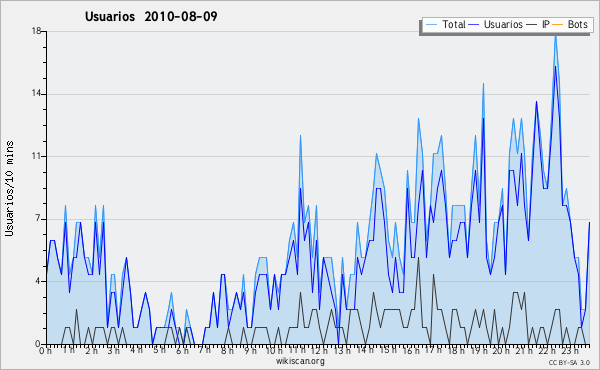Click the Total spike just after 11 h
The height and width of the screenshot is (370, 600).
(x=300, y=136)
